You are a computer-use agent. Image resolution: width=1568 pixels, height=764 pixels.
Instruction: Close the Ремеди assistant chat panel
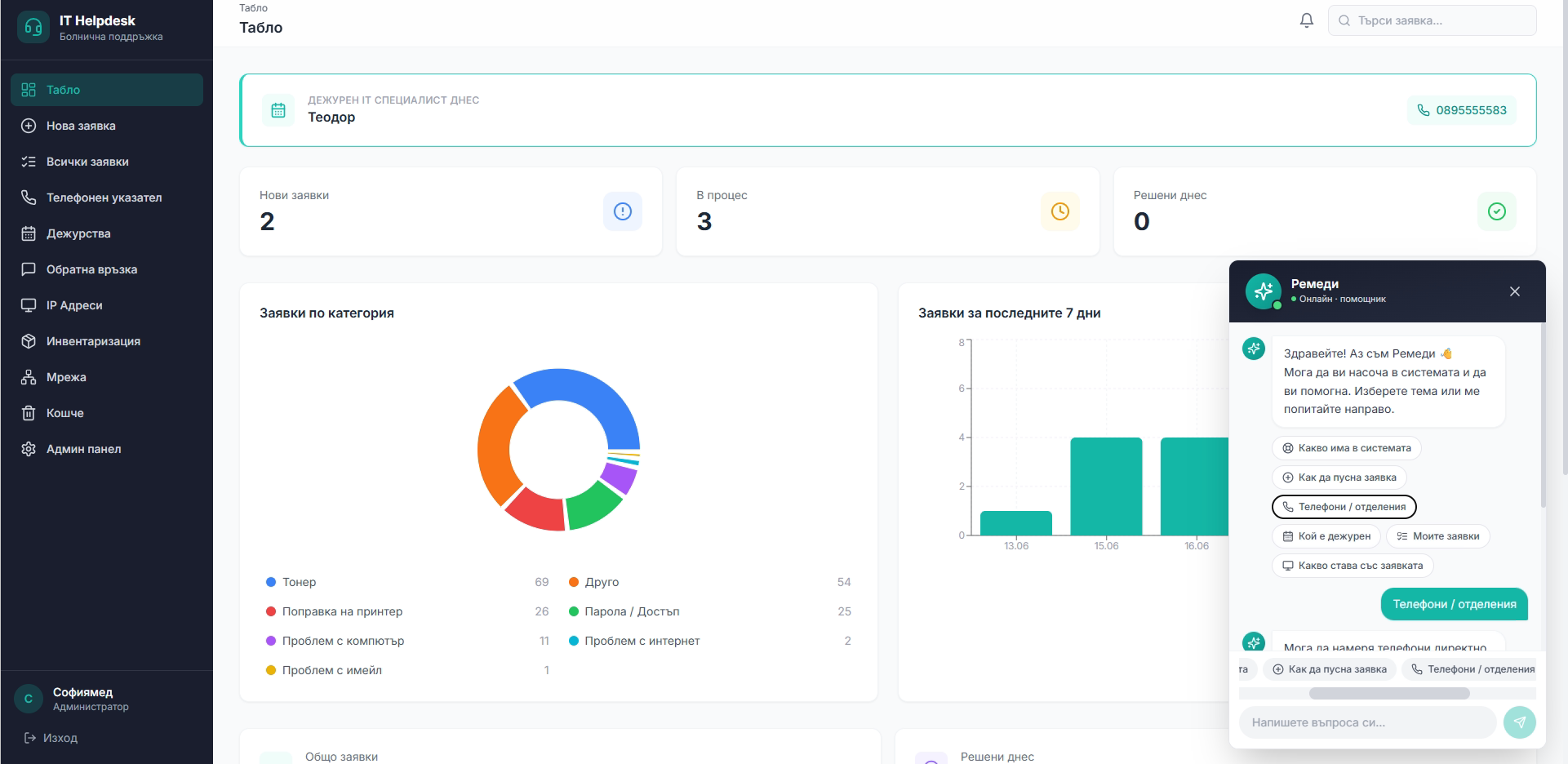1515,291
